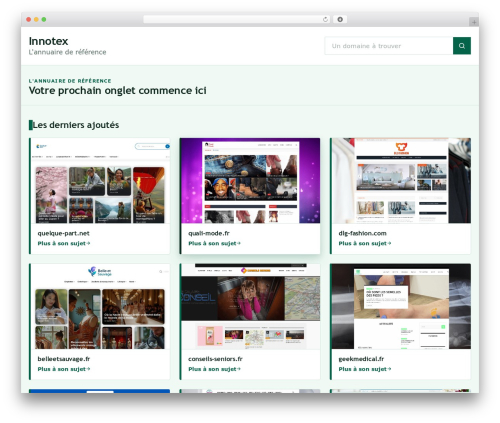Reload page using browser refresh icon

tap(325, 19)
